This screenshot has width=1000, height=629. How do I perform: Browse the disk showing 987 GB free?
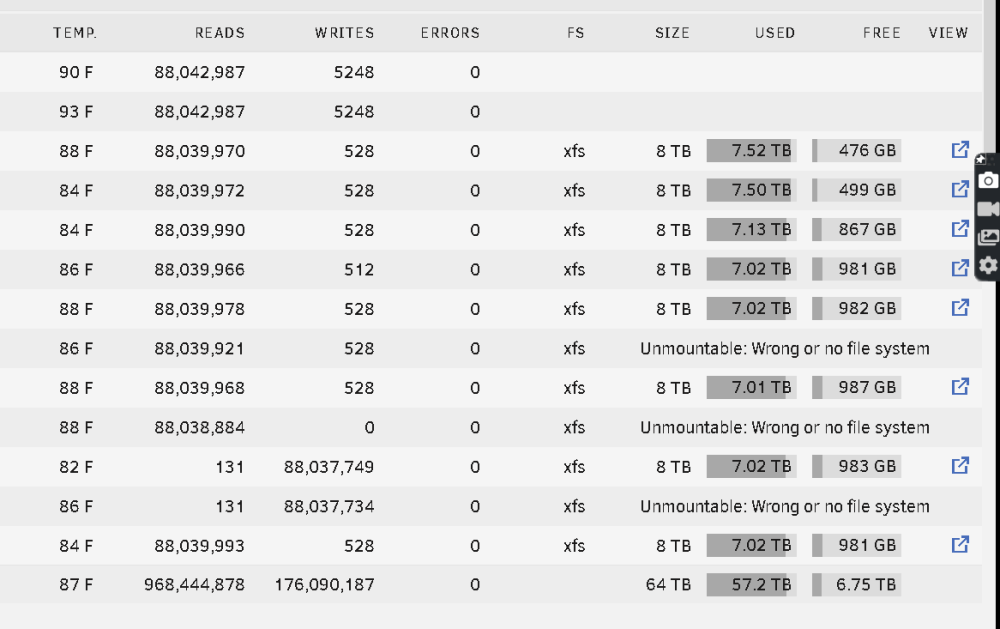click(960, 387)
